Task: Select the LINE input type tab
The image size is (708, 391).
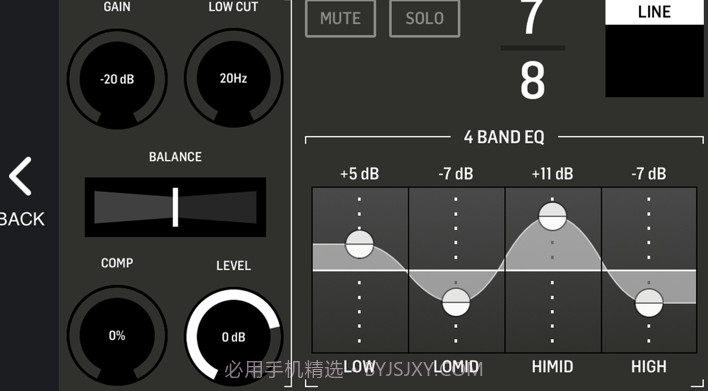Action: [x=654, y=12]
